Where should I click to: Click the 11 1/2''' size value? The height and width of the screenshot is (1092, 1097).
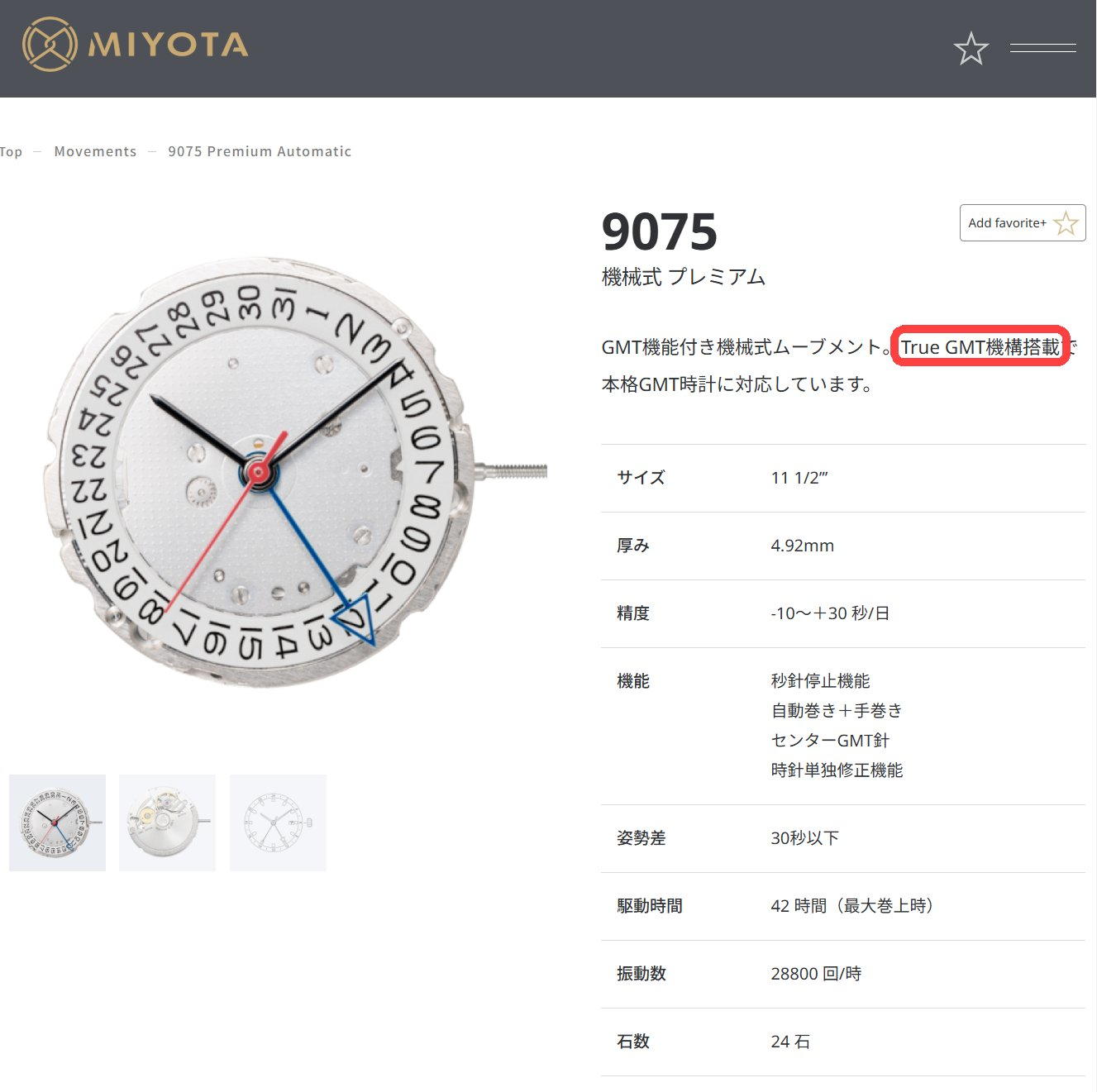point(799,478)
